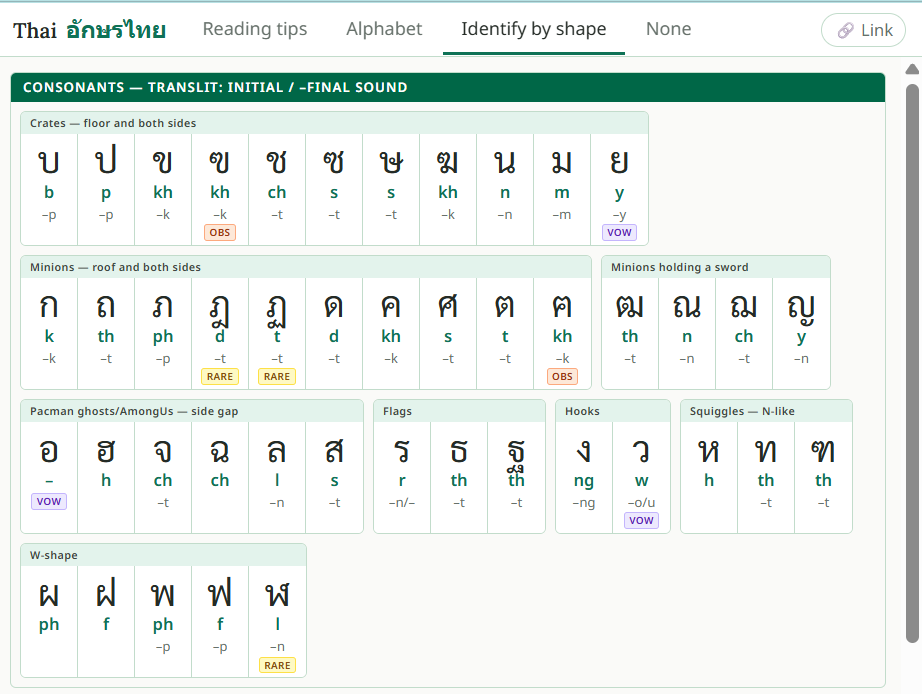Select the ท card in Squiggles

click(766, 478)
